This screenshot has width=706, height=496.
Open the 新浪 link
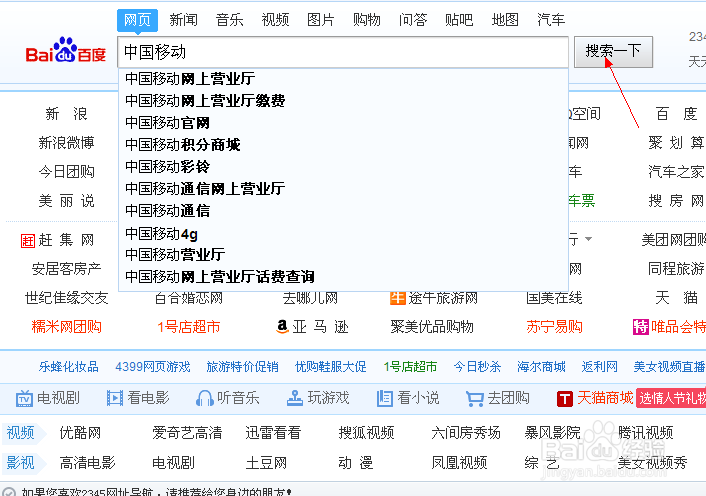66,114
